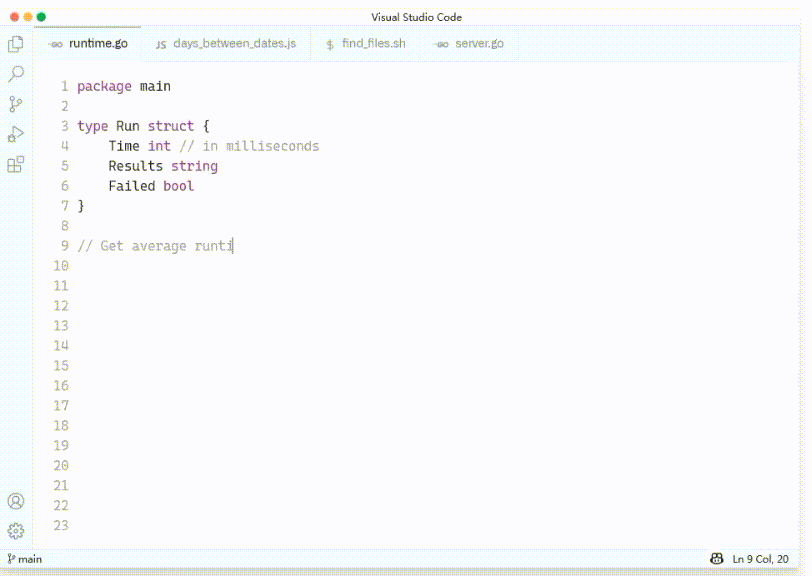Open the Run and Debug view
812x576 pixels.
(x=16, y=134)
